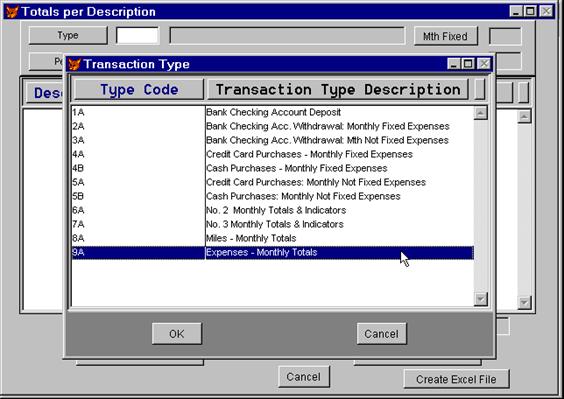Click the down arrow of background list scrollbar

coord(524,303)
